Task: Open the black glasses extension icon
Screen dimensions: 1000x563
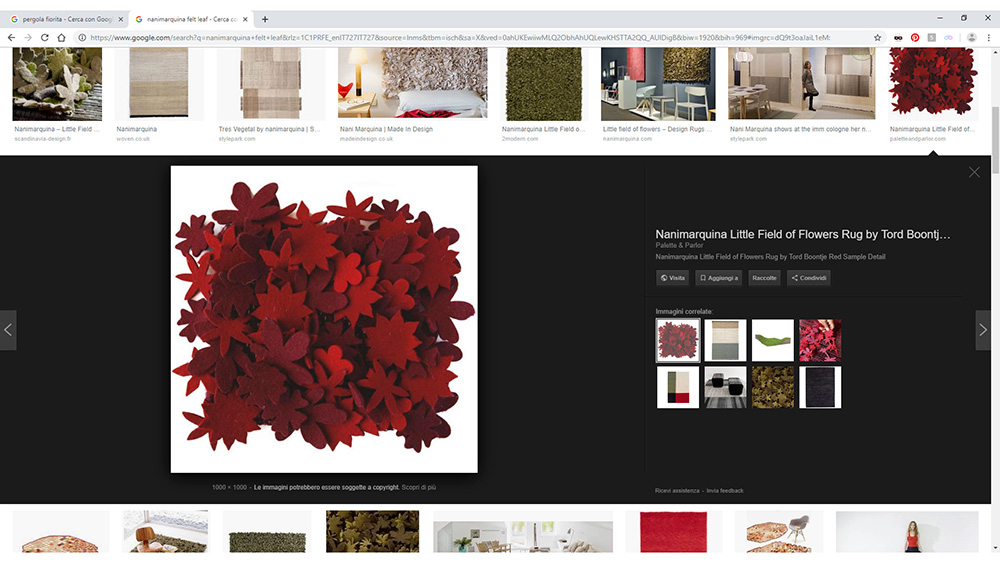Action: point(898,38)
